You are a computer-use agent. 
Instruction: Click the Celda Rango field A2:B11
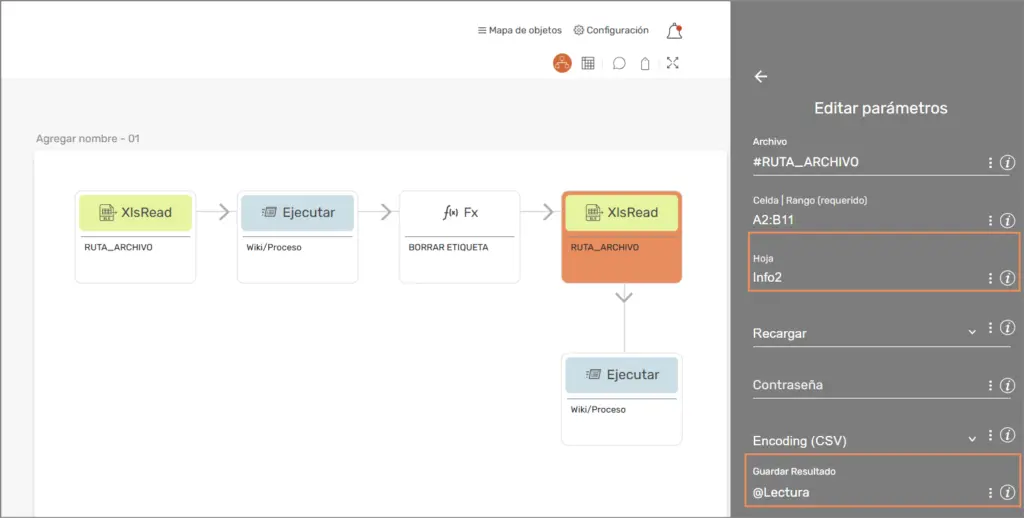coord(860,220)
